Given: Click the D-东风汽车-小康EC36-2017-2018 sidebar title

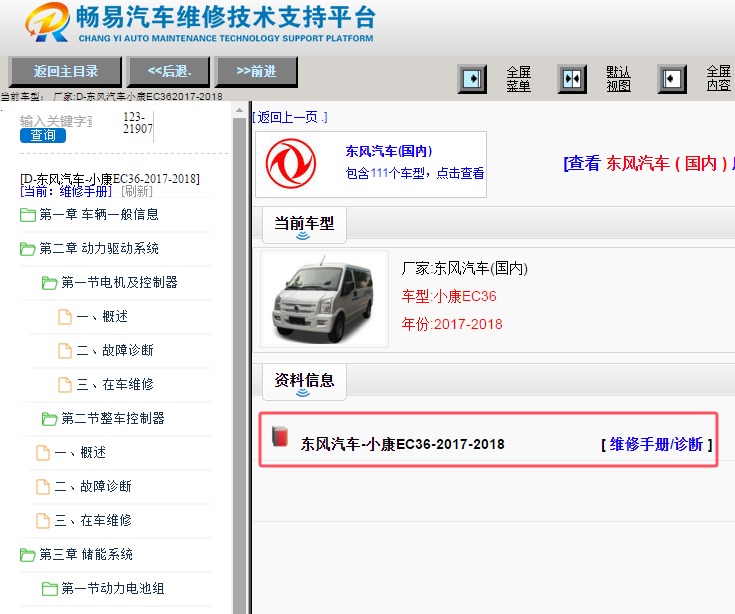Looking at the screenshot, I should click(x=110, y=179).
